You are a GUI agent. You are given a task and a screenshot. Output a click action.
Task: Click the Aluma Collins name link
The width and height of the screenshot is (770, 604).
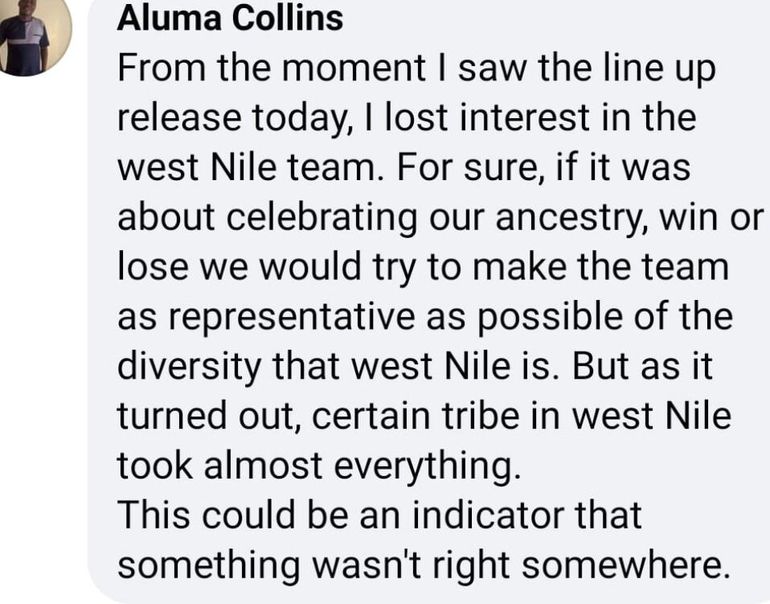point(230,19)
